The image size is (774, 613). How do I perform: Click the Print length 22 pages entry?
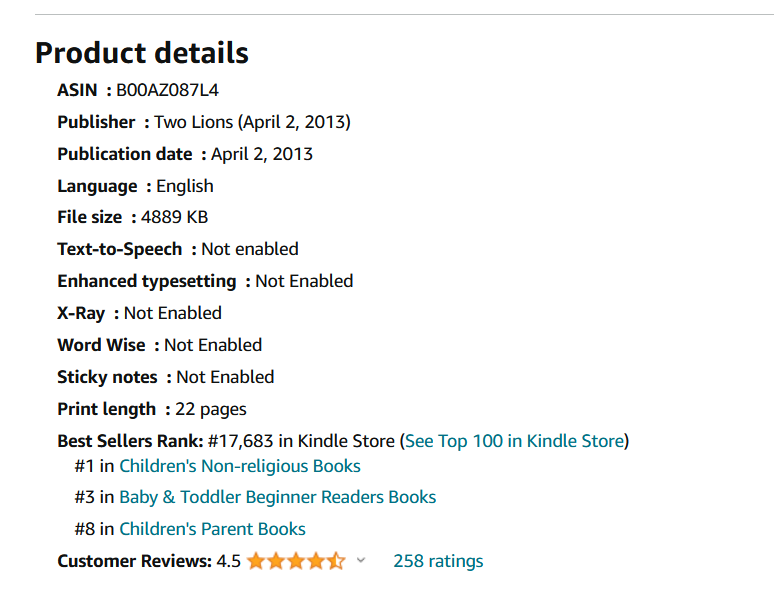152,409
